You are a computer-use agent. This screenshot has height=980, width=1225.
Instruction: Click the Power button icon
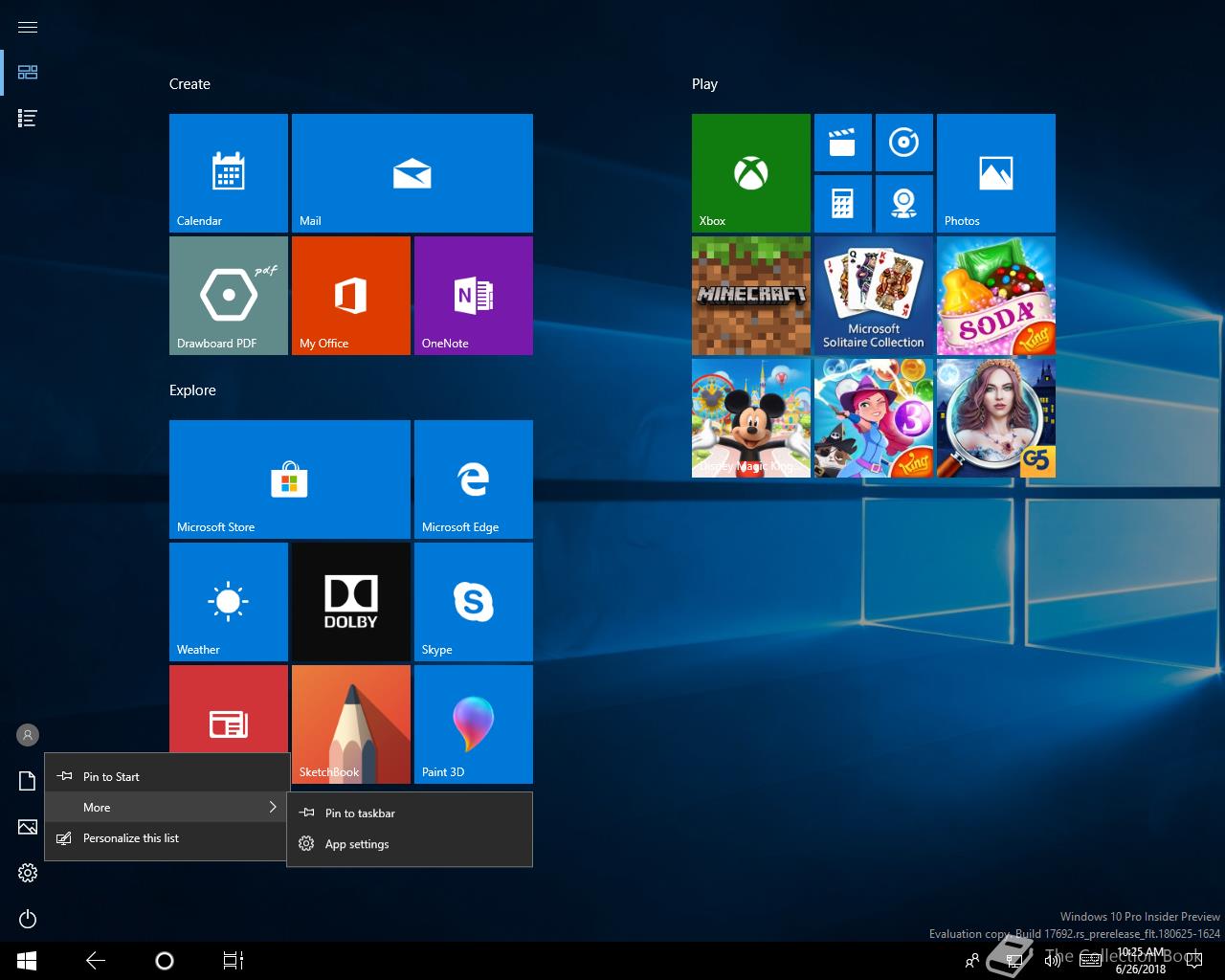[28, 919]
